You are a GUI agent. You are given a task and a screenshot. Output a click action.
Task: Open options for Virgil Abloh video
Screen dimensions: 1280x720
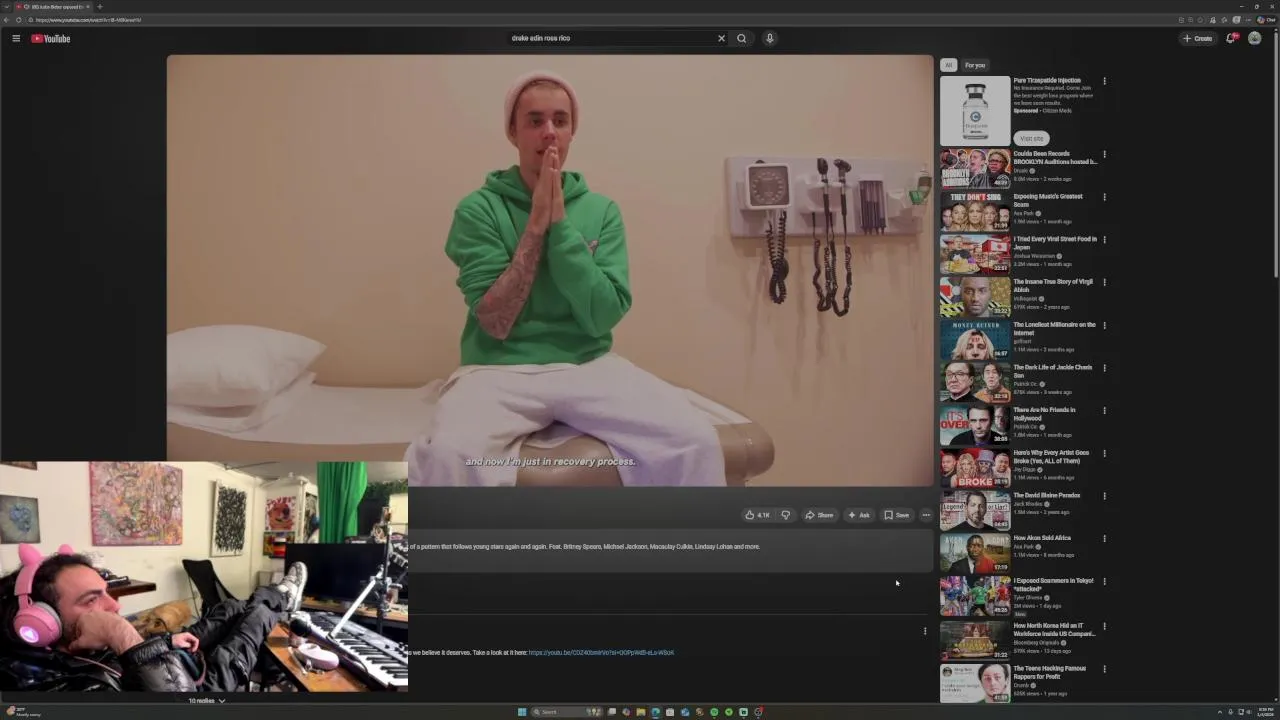(1105, 283)
